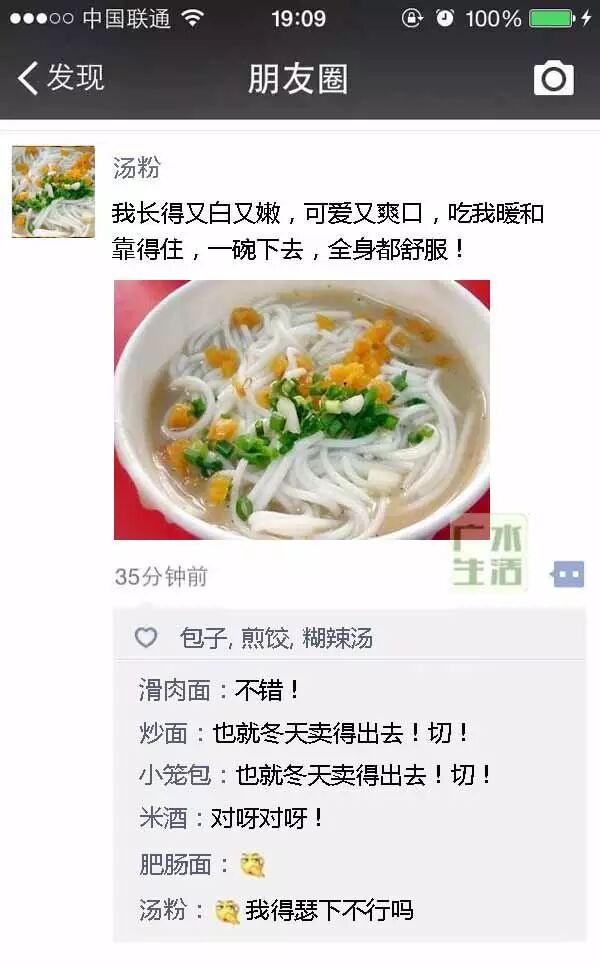Open the 糊辣汤 profile from the likes list
The height and width of the screenshot is (968, 600).
point(338,638)
